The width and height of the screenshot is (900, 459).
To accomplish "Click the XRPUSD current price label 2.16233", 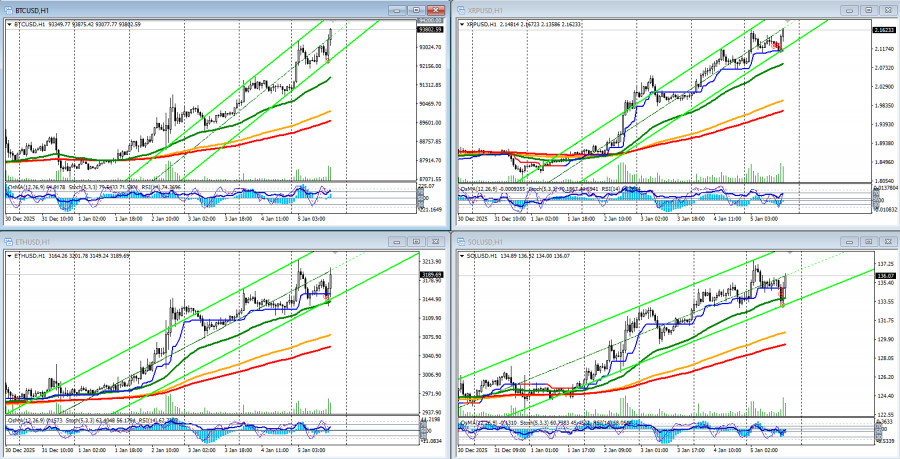I will point(883,30).
